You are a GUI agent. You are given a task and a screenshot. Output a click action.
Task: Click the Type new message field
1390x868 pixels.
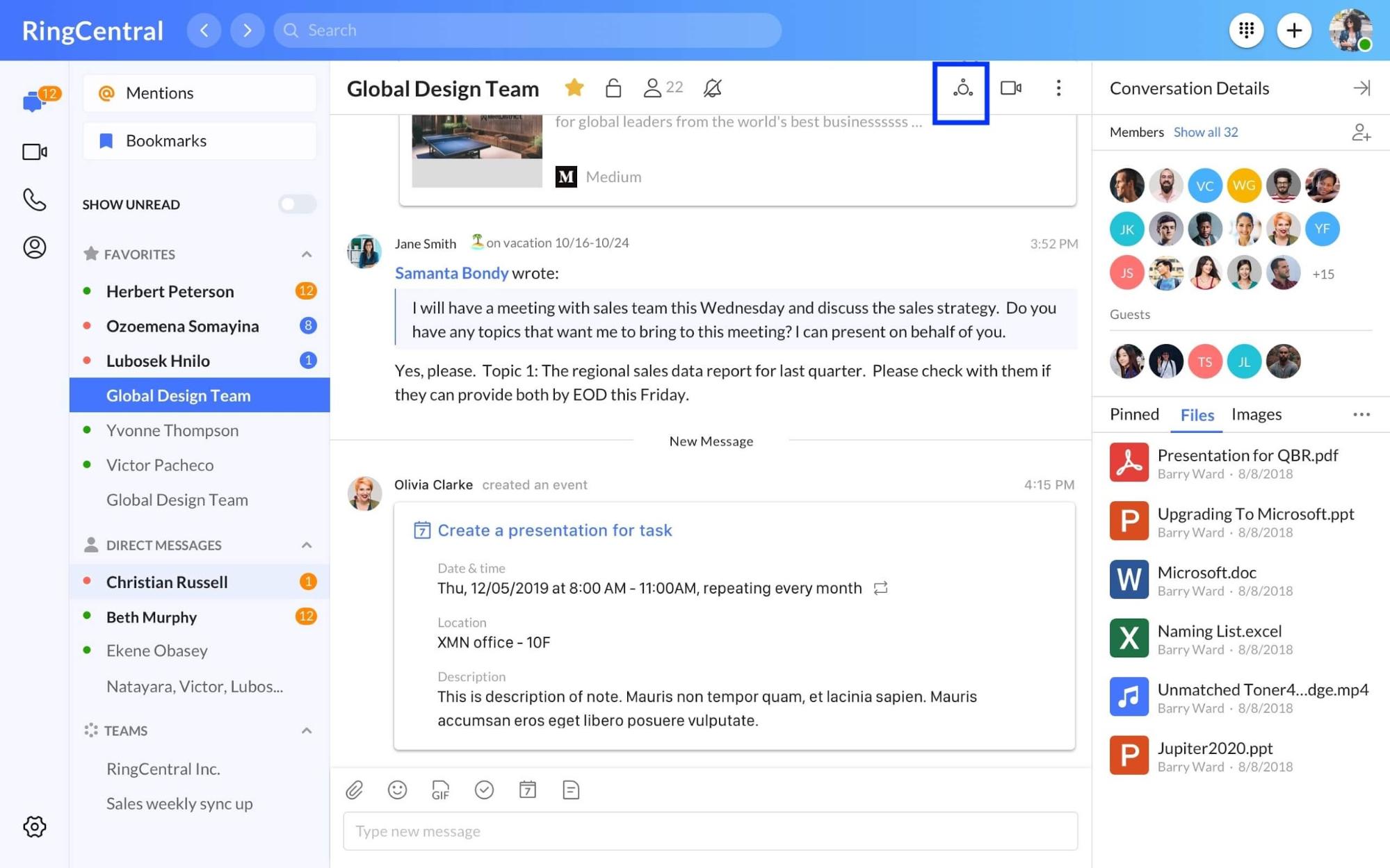click(710, 831)
